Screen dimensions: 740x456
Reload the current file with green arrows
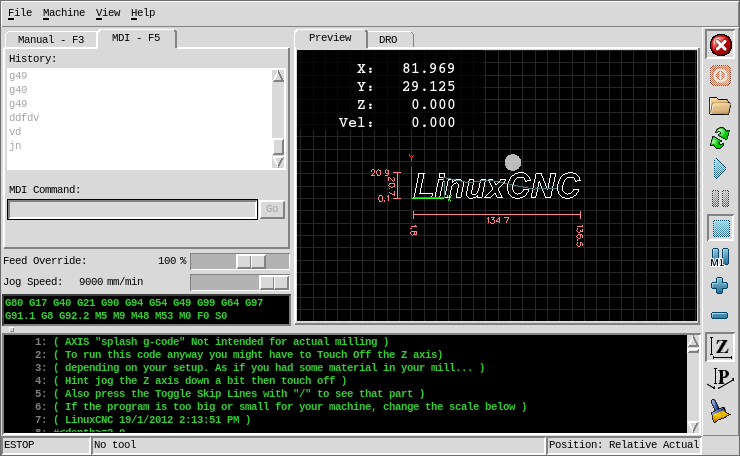pyautogui.click(x=720, y=138)
